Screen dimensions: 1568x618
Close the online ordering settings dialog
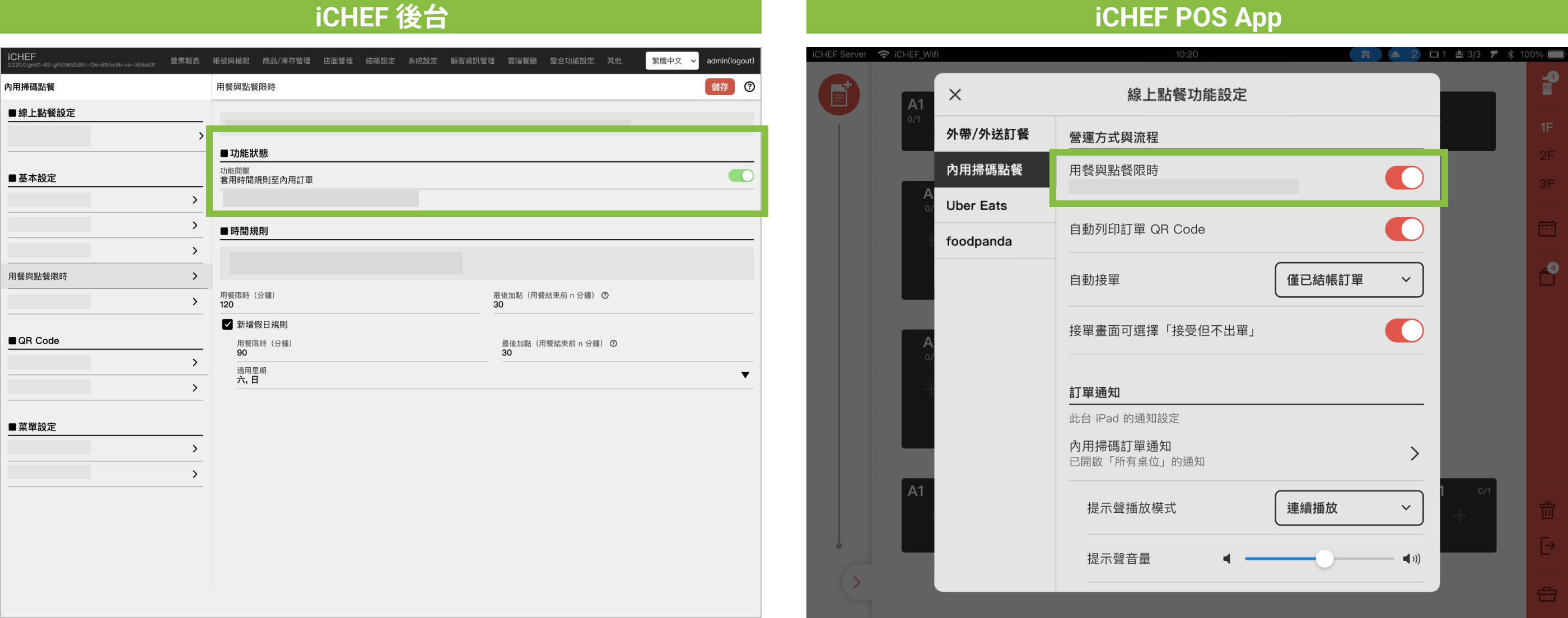(x=954, y=94)
